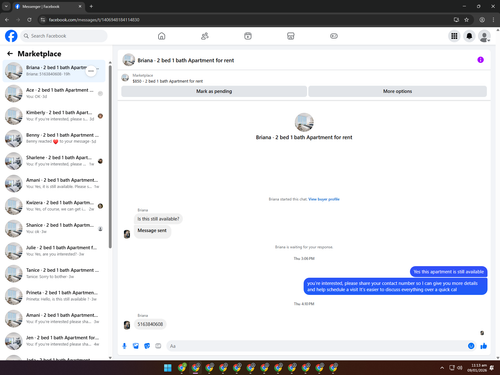Viewport: 500px width, 375px height.
Task: Open the Chrome profile icon
Action: pyautogui.click(x=482, y=20)
